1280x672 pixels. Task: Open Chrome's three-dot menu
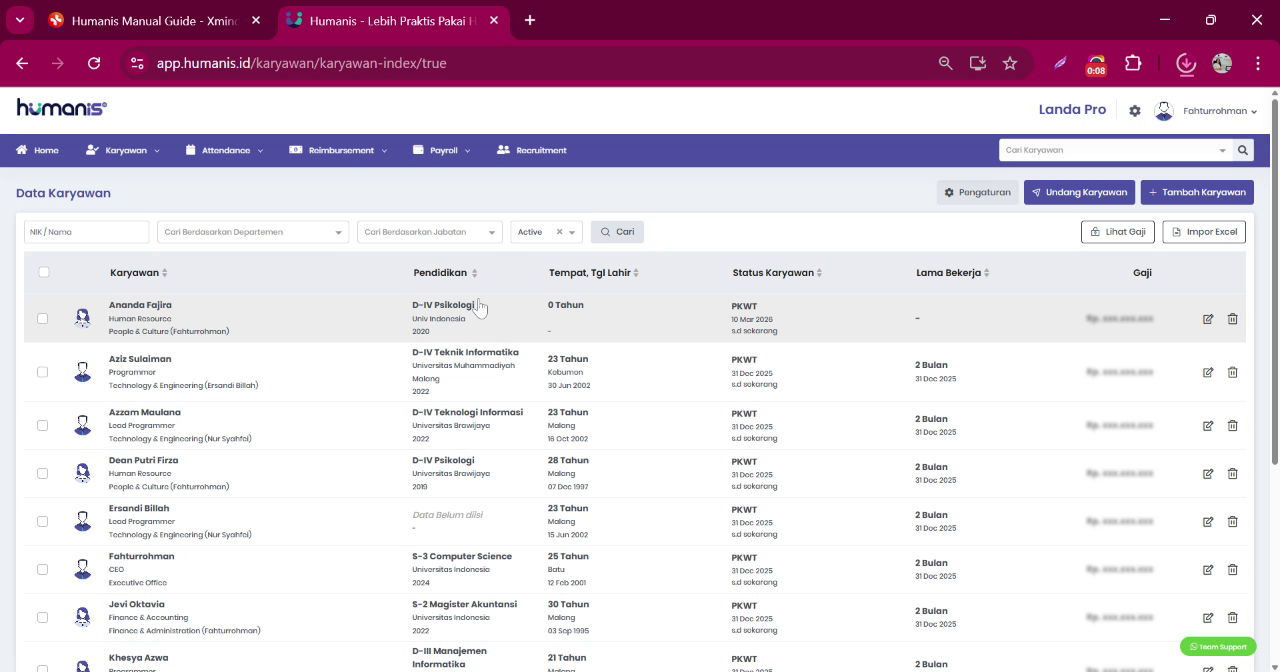1257,63
